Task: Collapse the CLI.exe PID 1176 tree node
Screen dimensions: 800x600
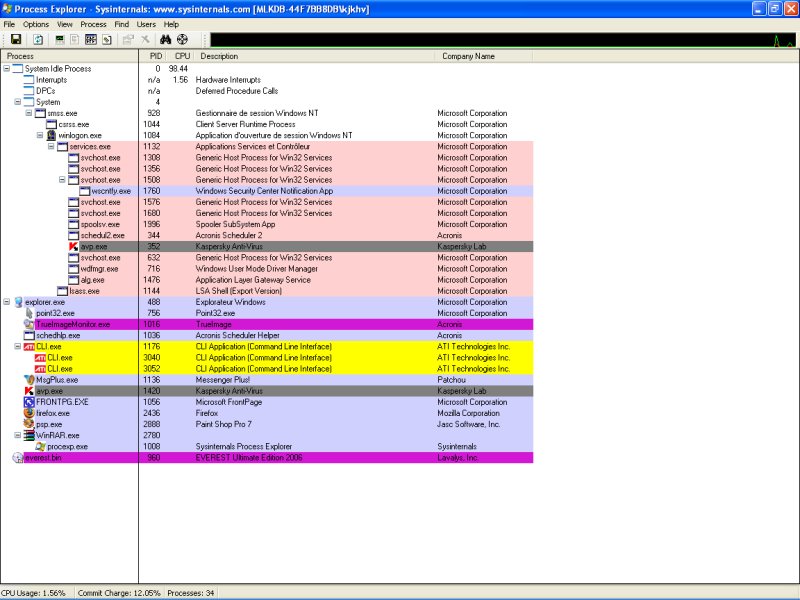Action: point(18,346)
